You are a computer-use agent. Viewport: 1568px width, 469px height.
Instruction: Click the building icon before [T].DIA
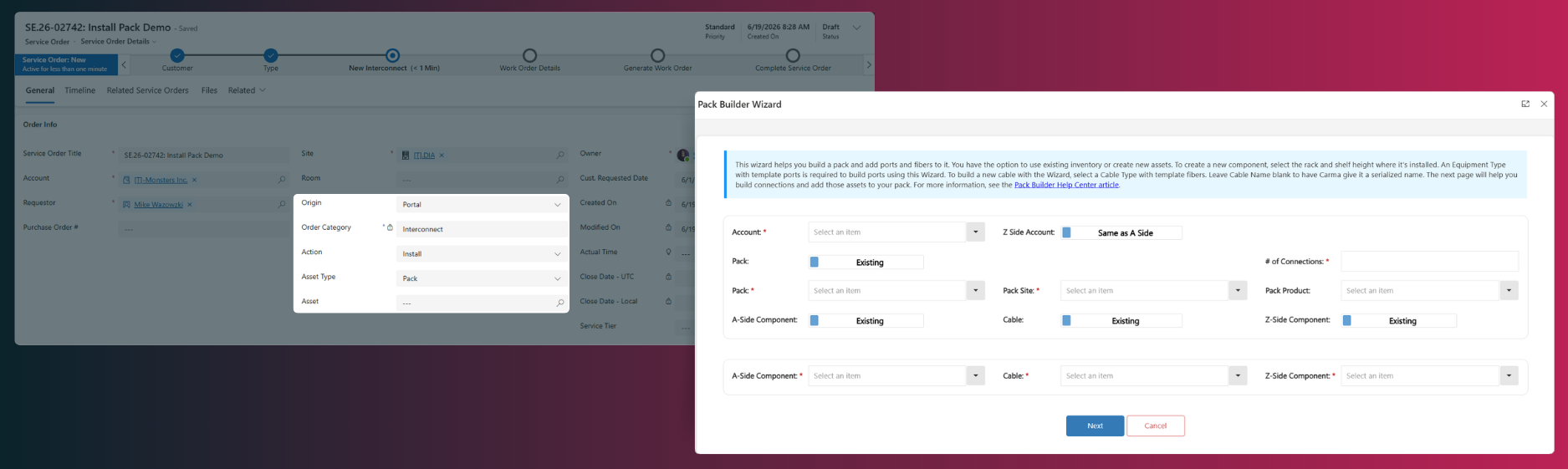pyautogui.click(x=406, y=155)
